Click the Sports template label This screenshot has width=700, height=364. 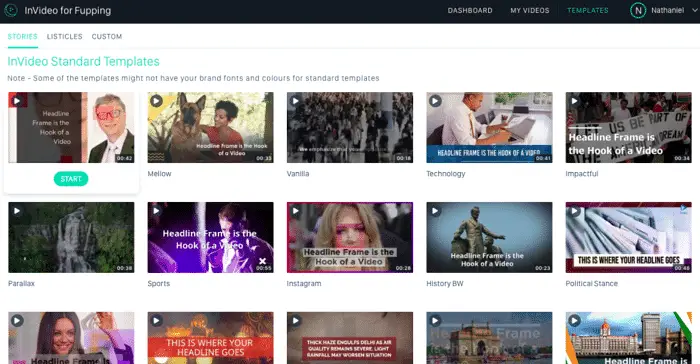(159, 284)
